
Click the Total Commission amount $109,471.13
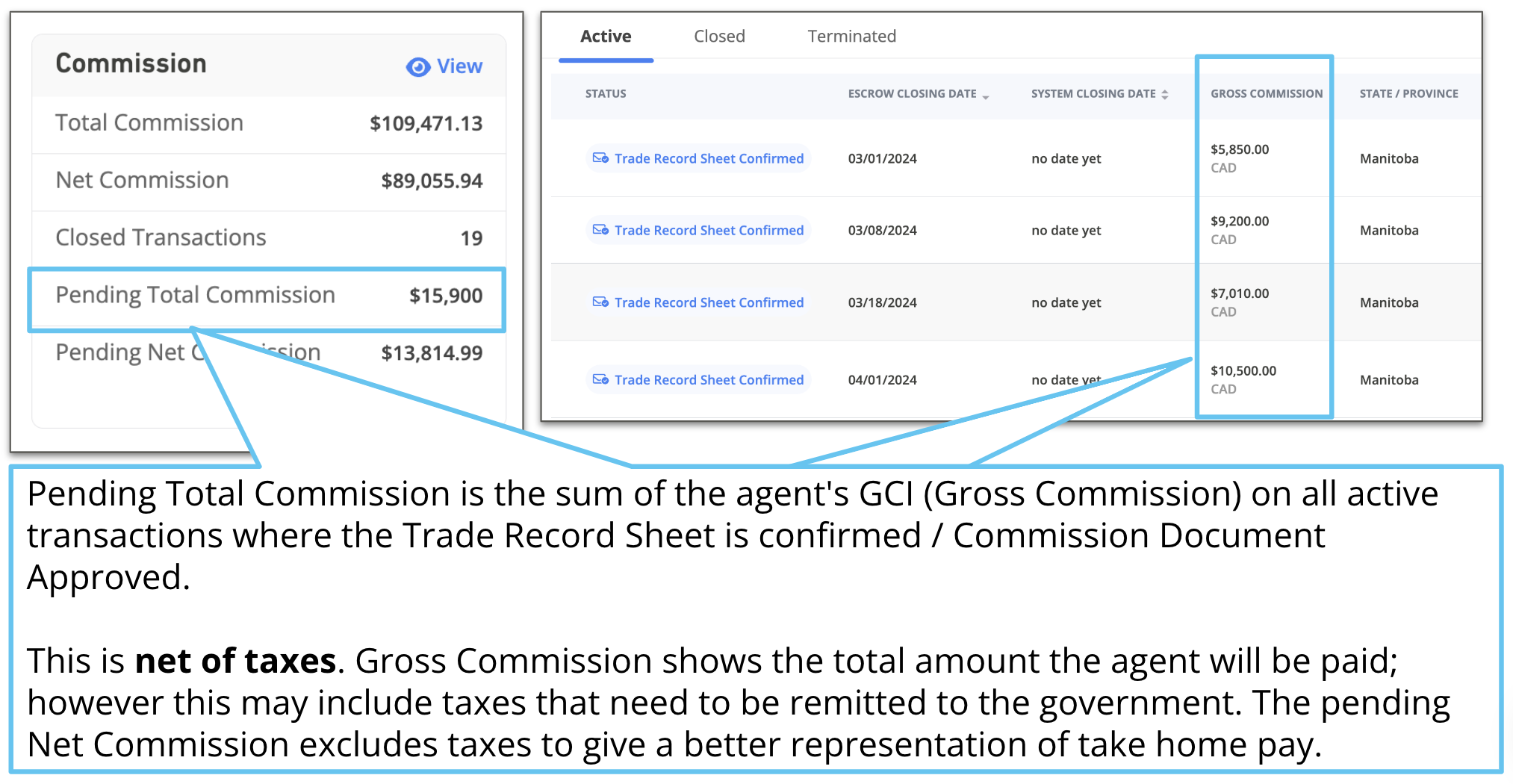pos(426,123)
